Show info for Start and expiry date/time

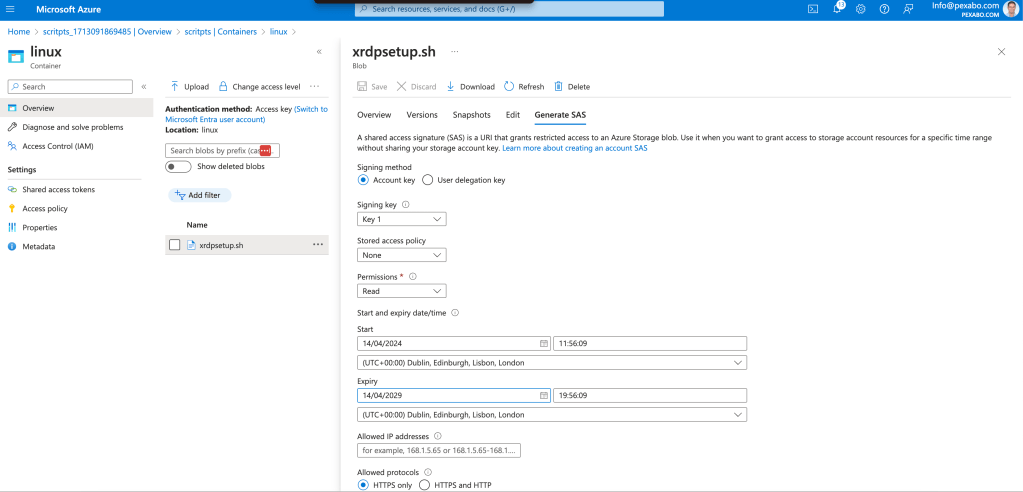click(x=455, y=313)
